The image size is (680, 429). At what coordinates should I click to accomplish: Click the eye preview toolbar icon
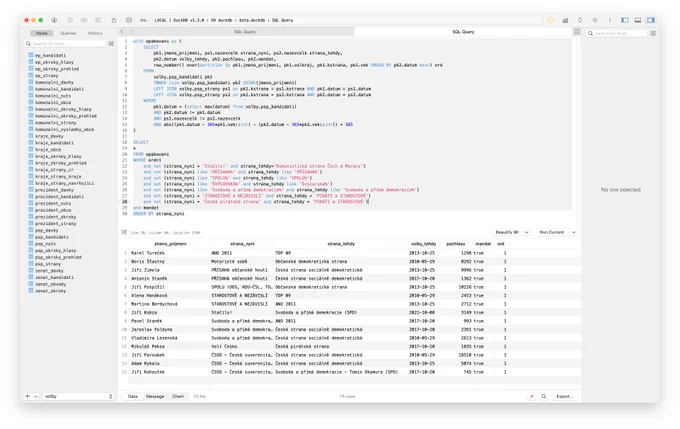(84, 20)
